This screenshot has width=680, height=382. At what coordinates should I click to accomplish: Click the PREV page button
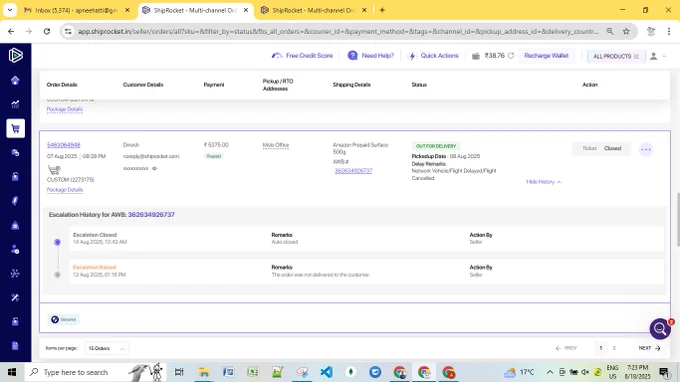tap(566, 348)
